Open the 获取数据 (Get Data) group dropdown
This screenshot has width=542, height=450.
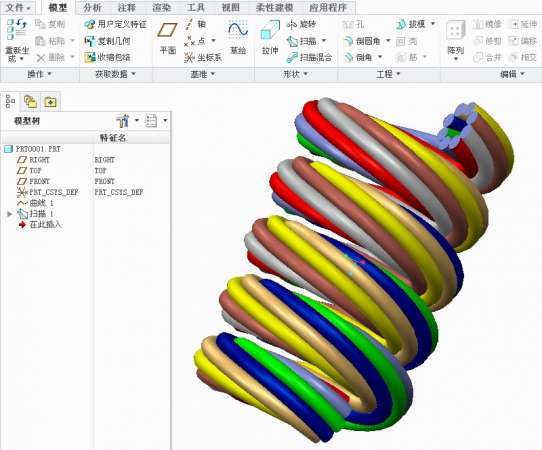[115, 74]
